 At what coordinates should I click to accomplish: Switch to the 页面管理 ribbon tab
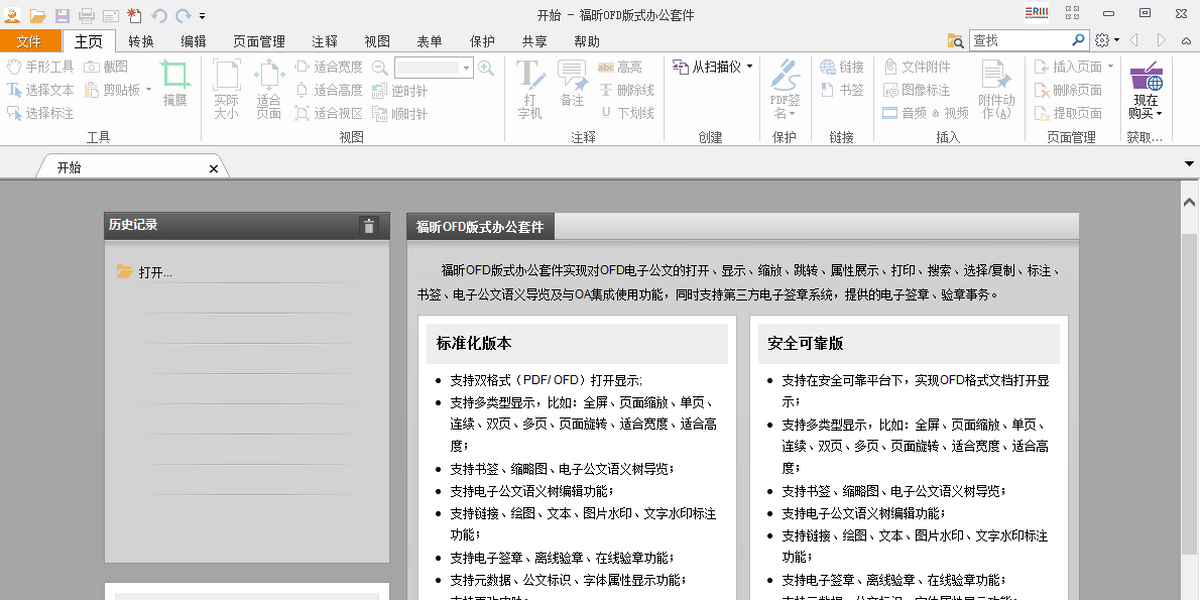click(259, 41)
